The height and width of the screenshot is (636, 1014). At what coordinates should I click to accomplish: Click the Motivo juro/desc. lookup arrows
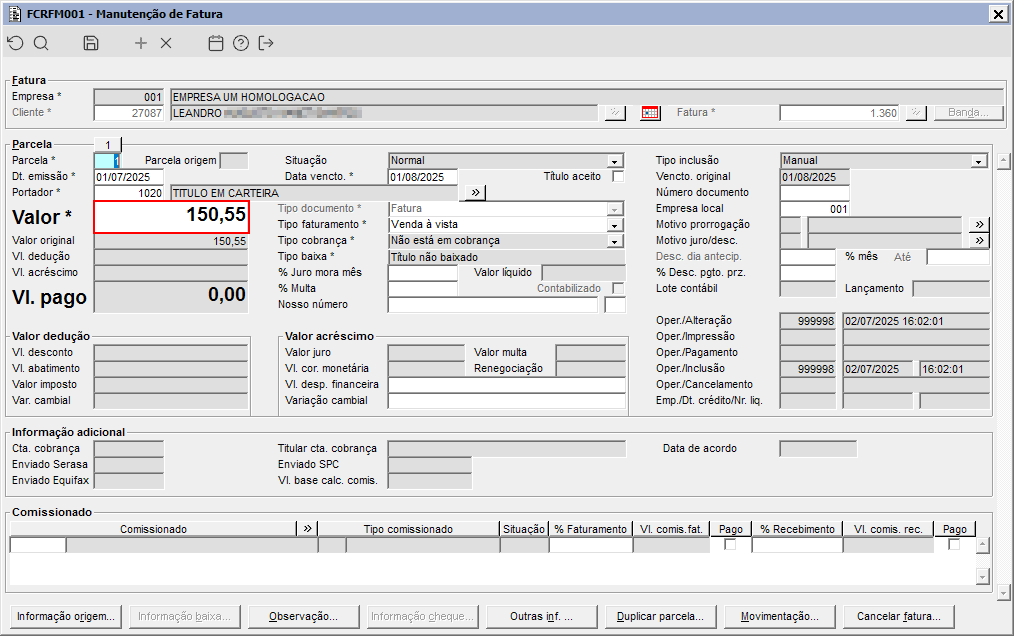click(979, 241)
